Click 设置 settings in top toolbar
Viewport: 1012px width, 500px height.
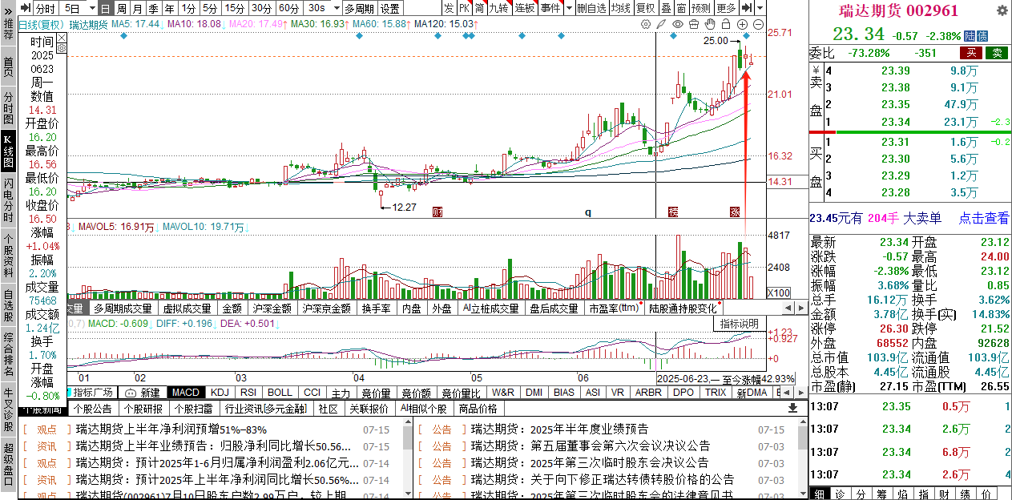[x=389, y=8]
